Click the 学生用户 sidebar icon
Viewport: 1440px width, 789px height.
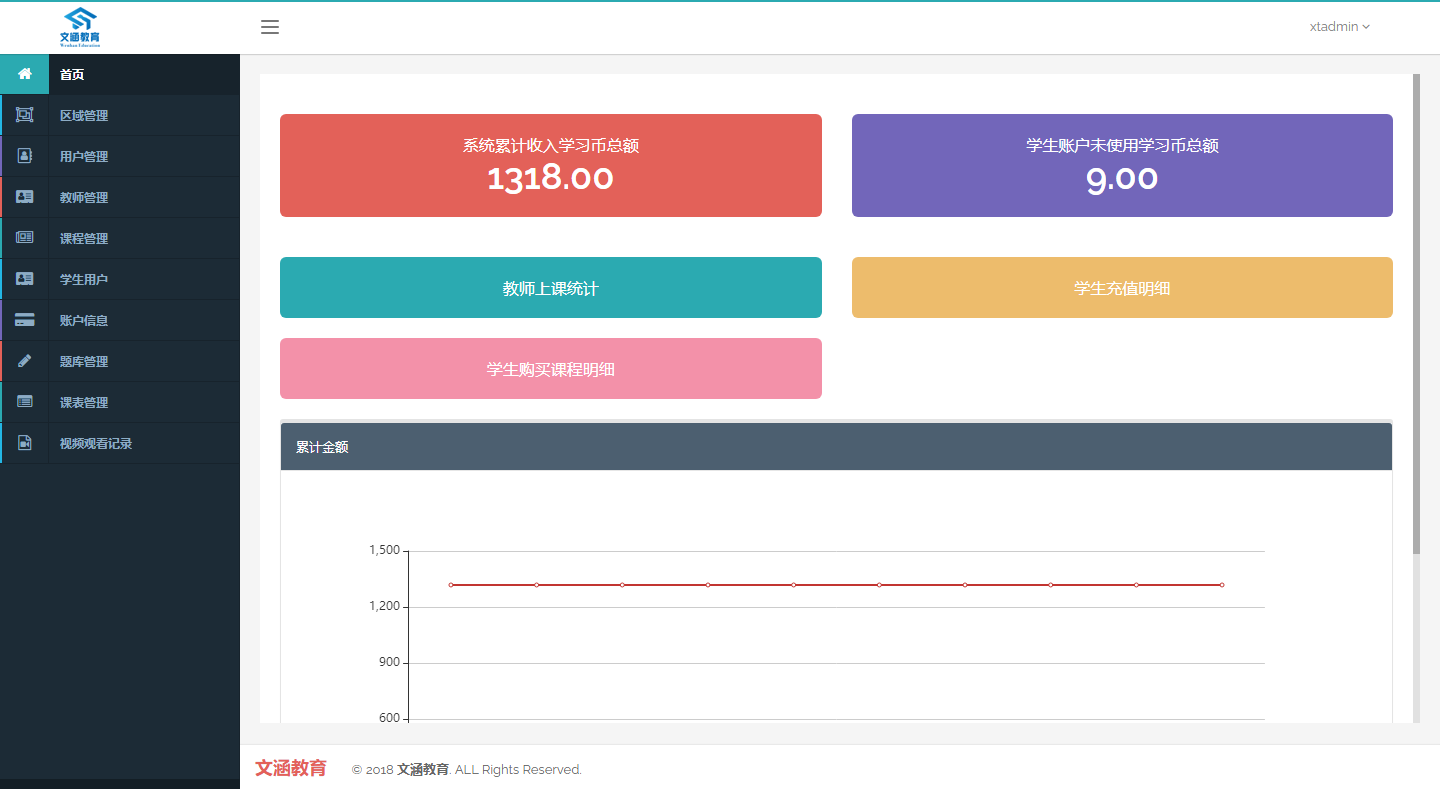25,279
